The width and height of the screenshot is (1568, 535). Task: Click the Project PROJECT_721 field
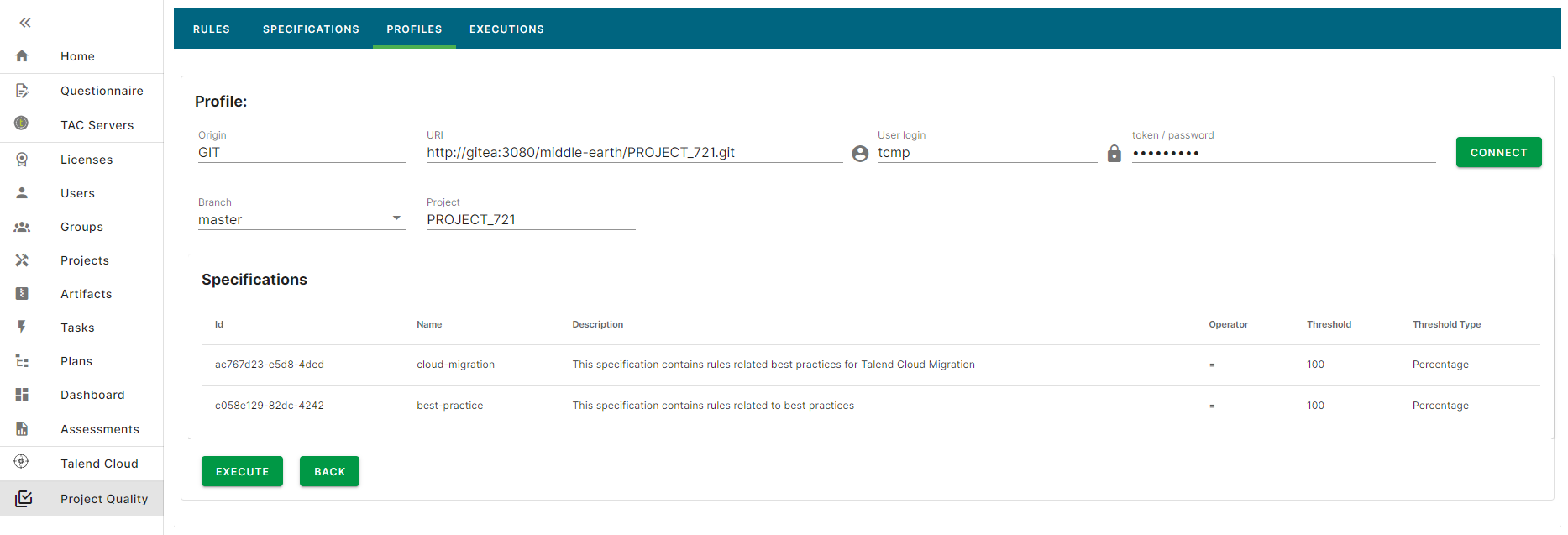point(531,220)
